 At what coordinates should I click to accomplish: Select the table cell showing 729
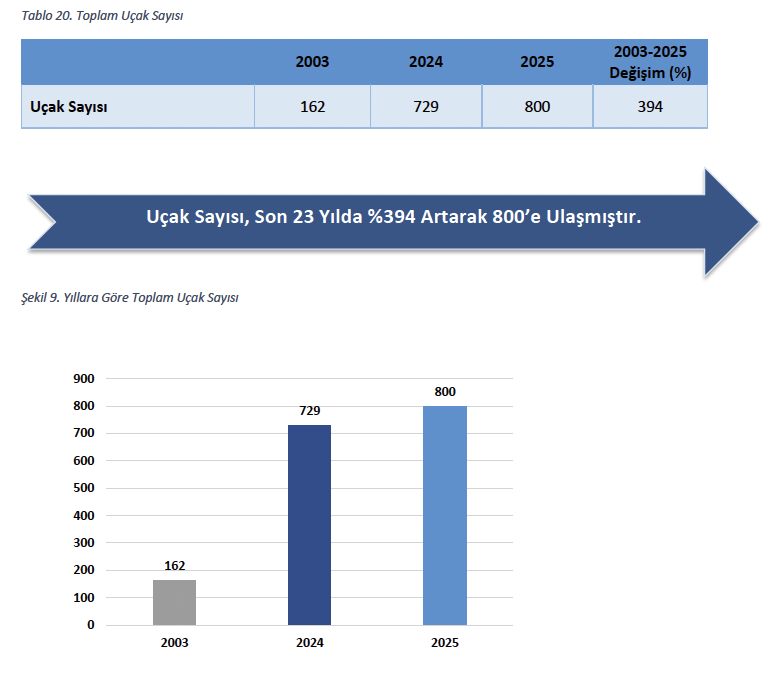click(425, 106)
